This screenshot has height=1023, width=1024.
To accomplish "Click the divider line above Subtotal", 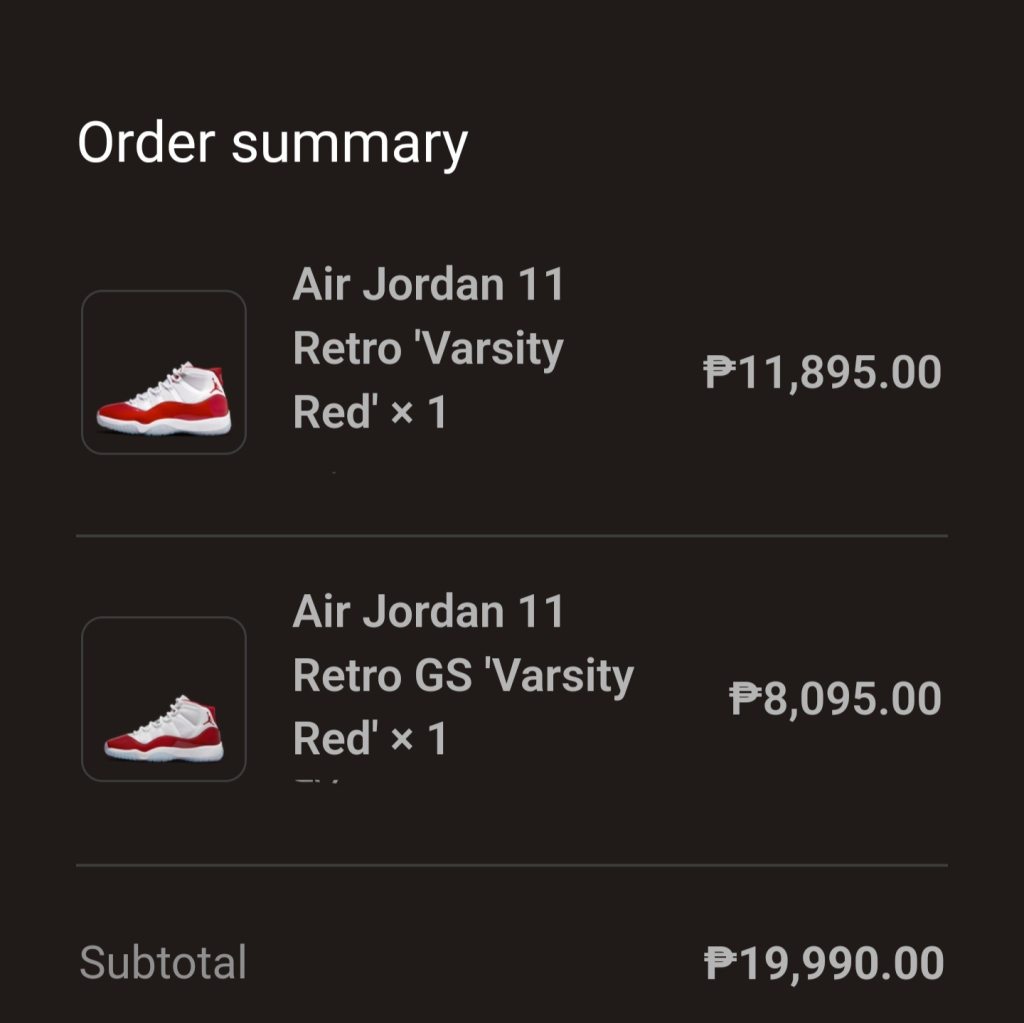I will pyautogui.click(x=512, y=864).
